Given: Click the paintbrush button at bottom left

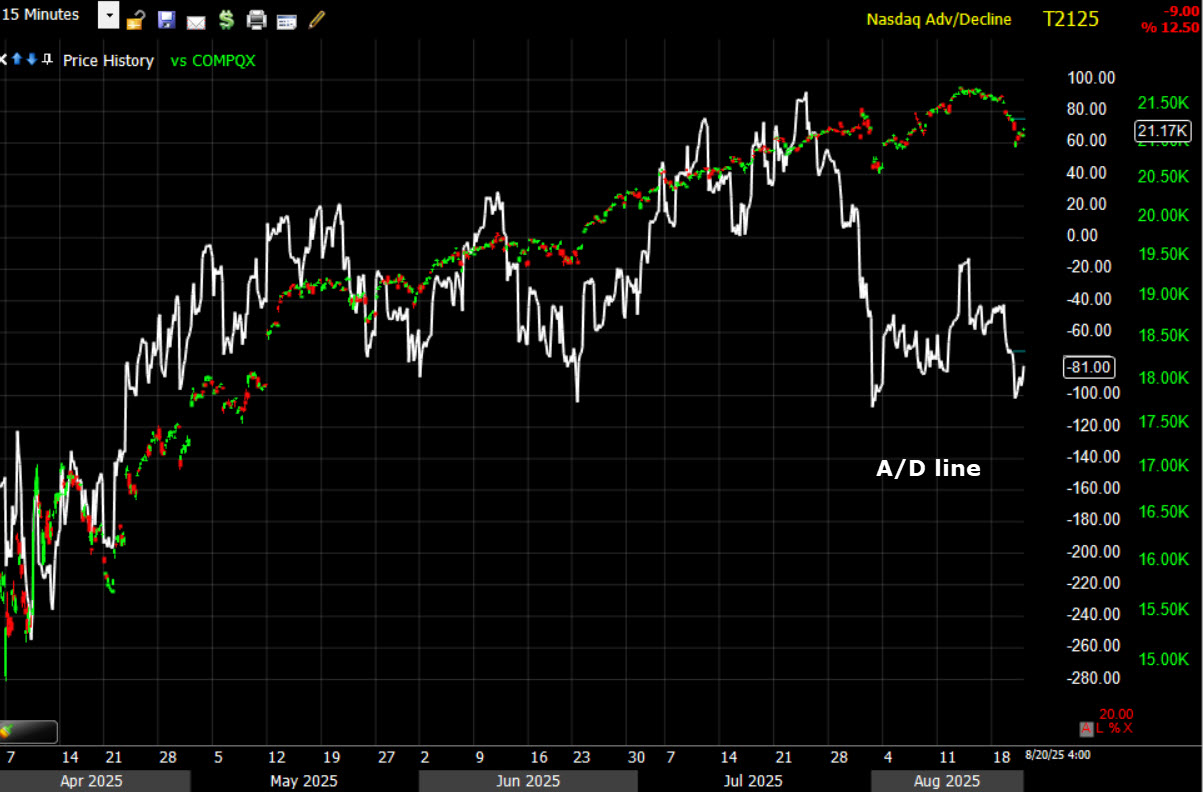Looking at the screenshot, I should click(x=28, y=732).
